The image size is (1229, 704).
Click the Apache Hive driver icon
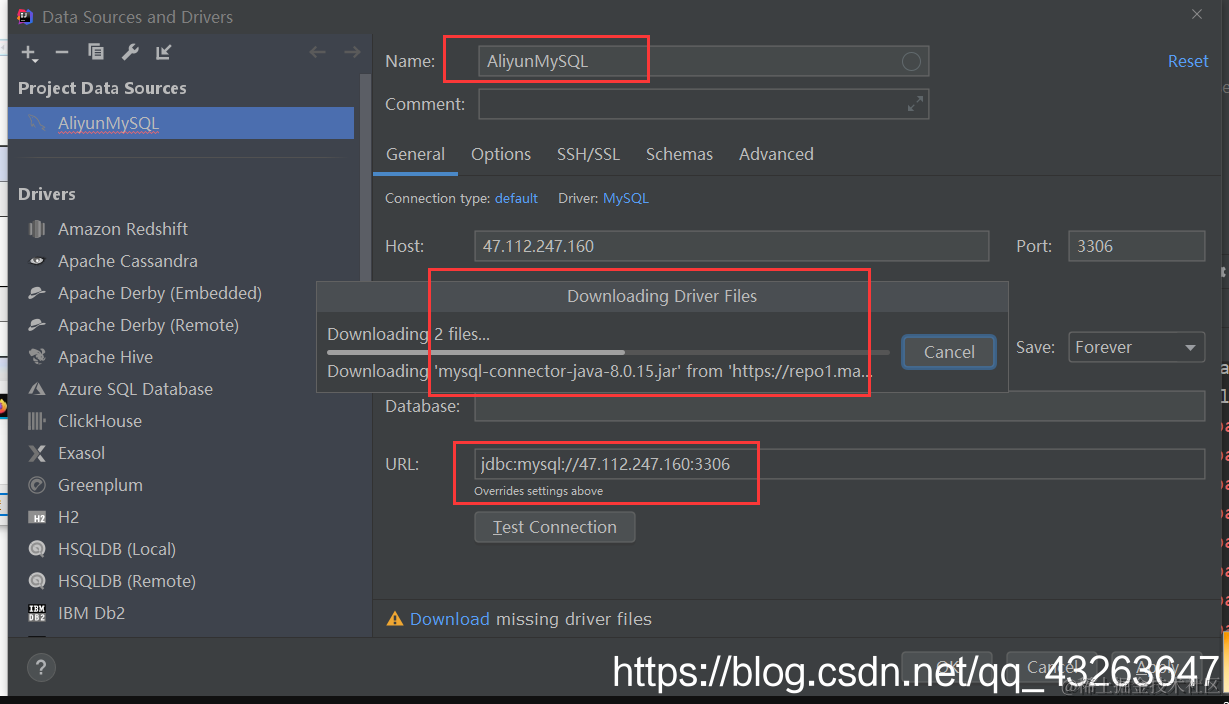coord(37,357)
